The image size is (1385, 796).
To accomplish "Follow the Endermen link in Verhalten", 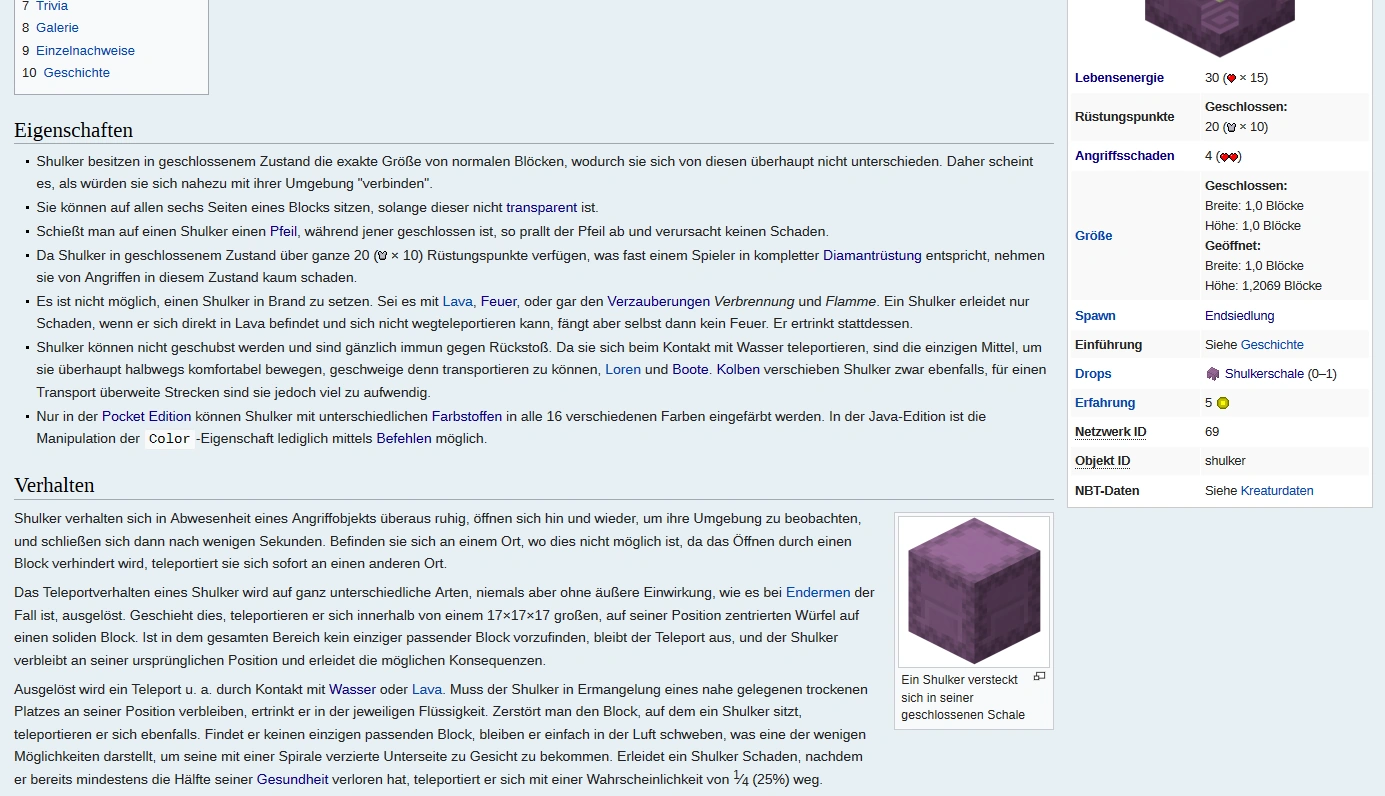I will click(818, 593).
